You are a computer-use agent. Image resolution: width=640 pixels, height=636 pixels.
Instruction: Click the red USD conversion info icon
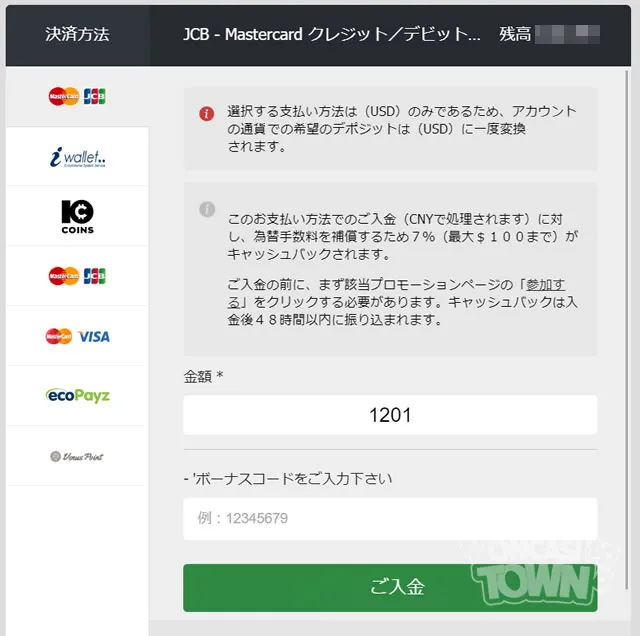point(207,113)
